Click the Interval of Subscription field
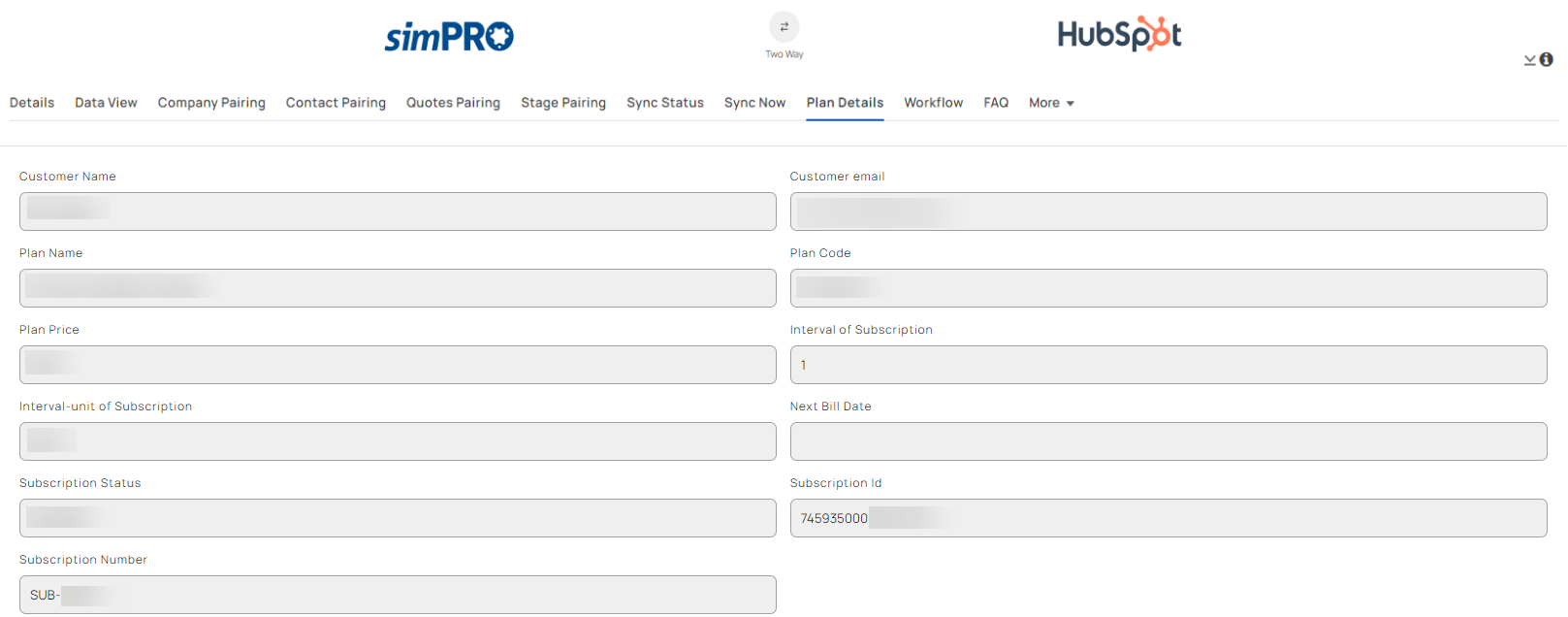This screenshot has width=1568, height=617. (x=1168, y=365)
